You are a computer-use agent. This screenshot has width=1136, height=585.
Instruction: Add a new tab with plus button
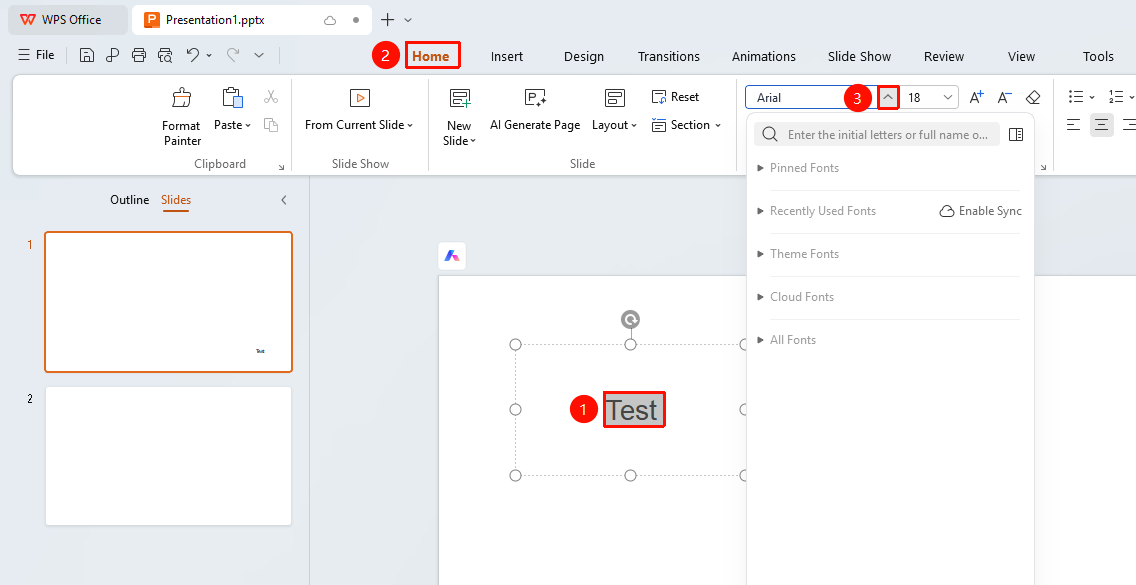[x=388, y=20]
